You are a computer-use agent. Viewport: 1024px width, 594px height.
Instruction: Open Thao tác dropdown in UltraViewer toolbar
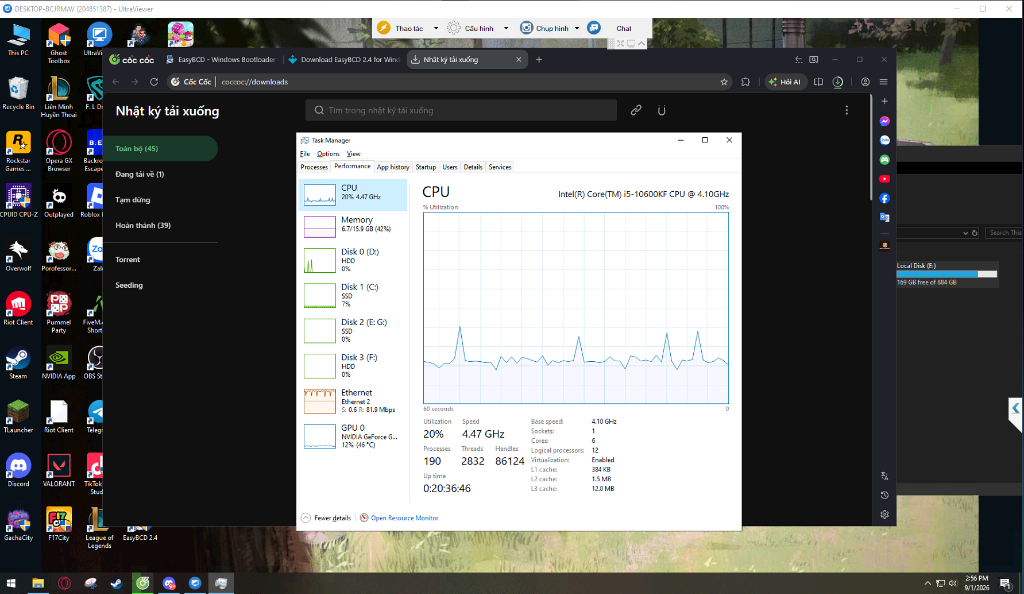pyautogui.click(x=436, y=29)
